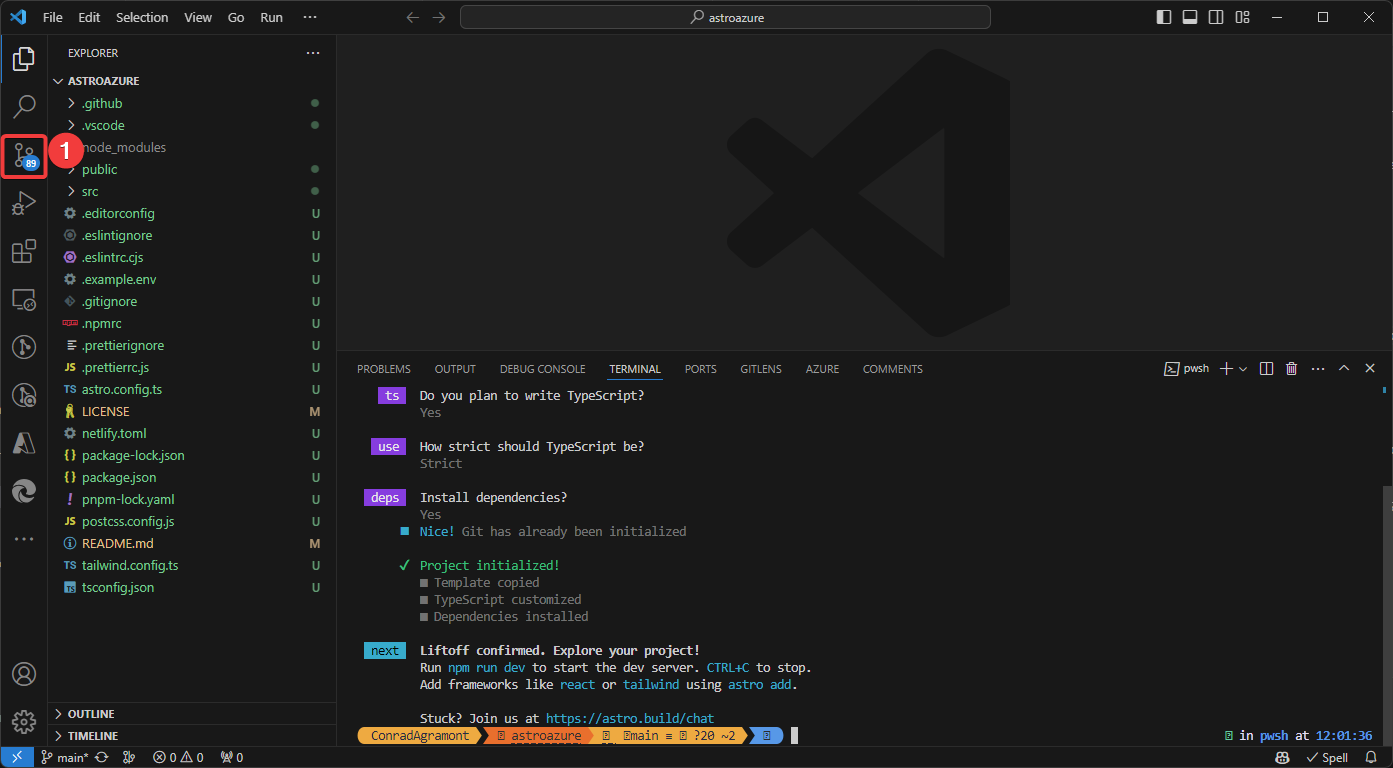Image resolution: width=1393 pixels, height=768 pixels.
Task: Open notifications bell in the status bar
Action: click(1372, 757)
